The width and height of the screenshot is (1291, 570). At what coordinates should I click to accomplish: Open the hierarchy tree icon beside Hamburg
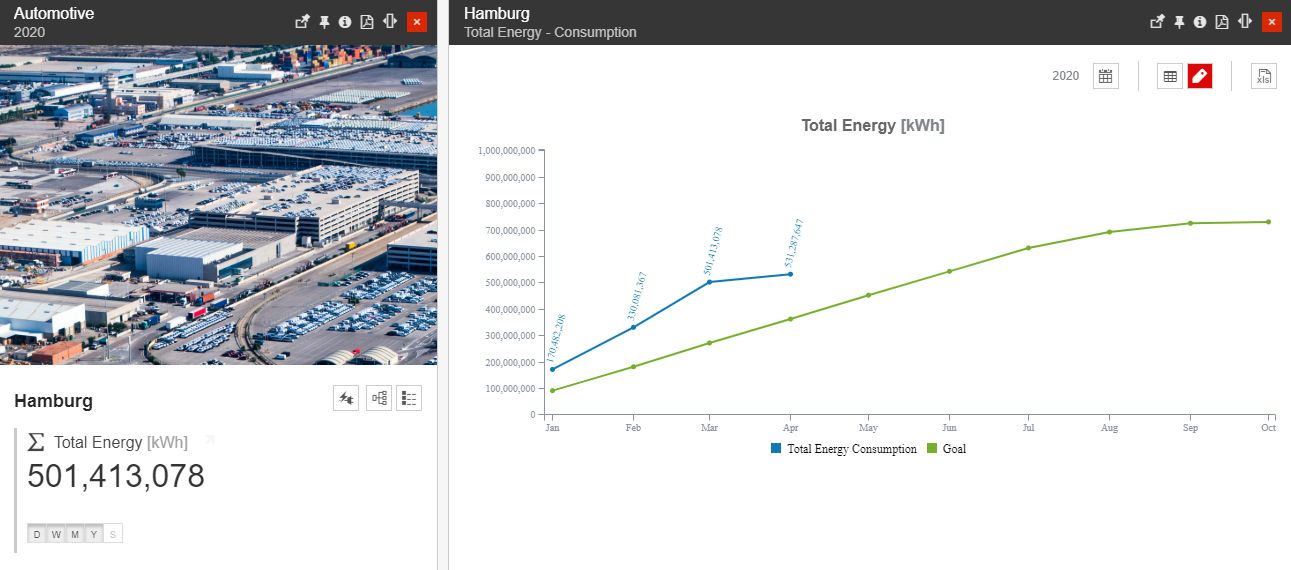coord(379,398)
